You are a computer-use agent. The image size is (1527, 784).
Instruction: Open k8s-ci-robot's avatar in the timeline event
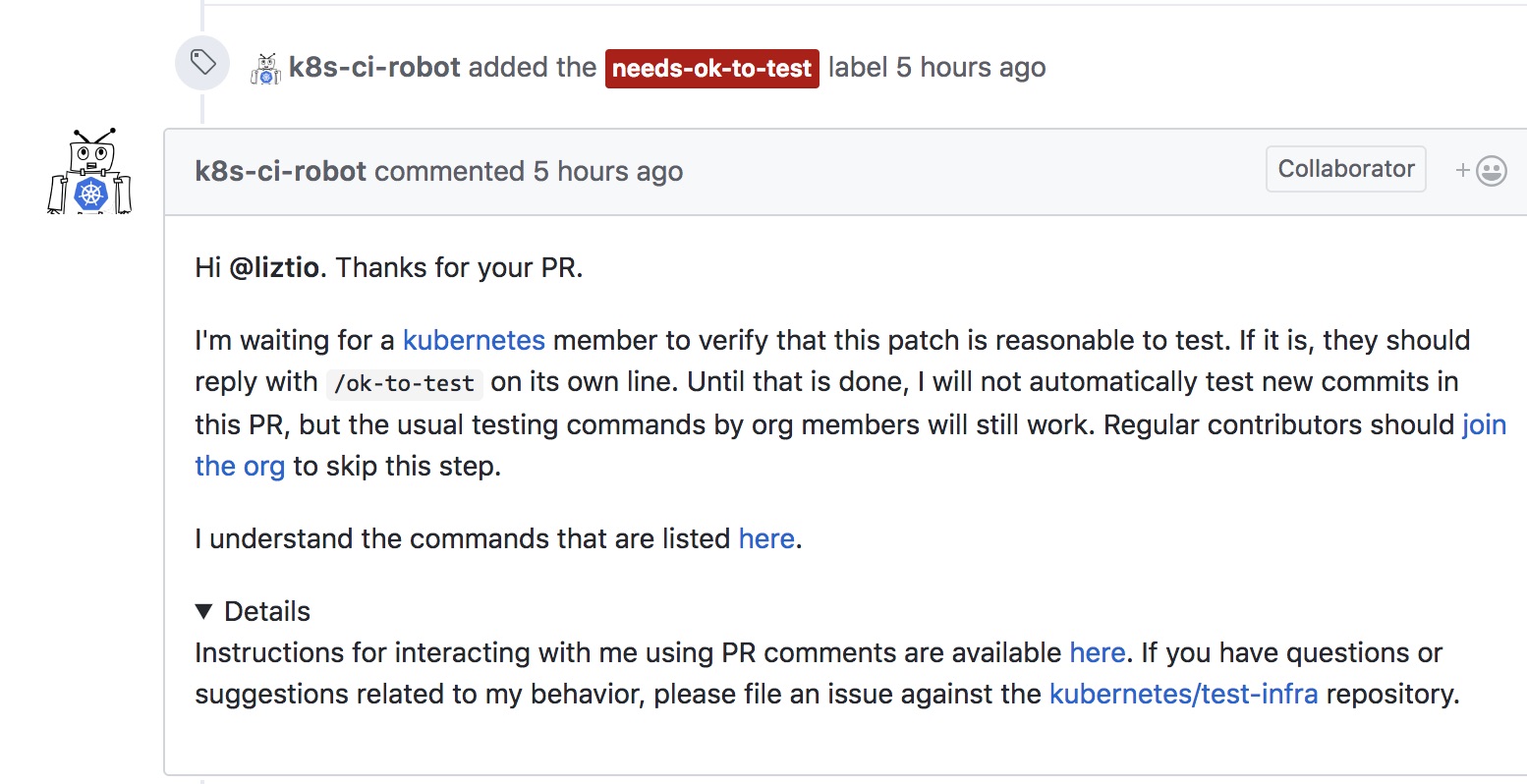(265, 68)
